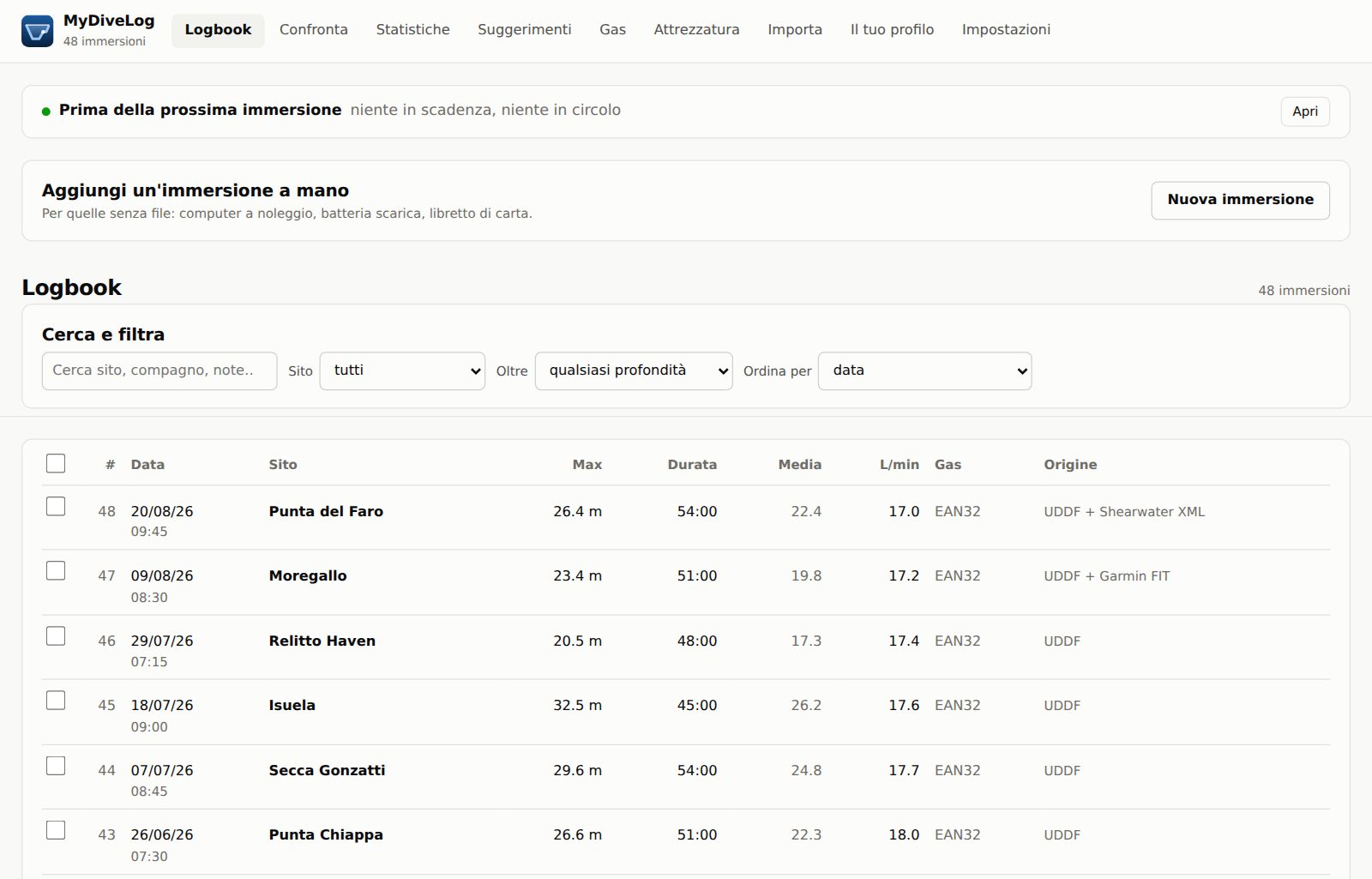Click the UDDF + Shearwater XML origin
Screen dimensions: 1372x879
(x=1124, y=512)
